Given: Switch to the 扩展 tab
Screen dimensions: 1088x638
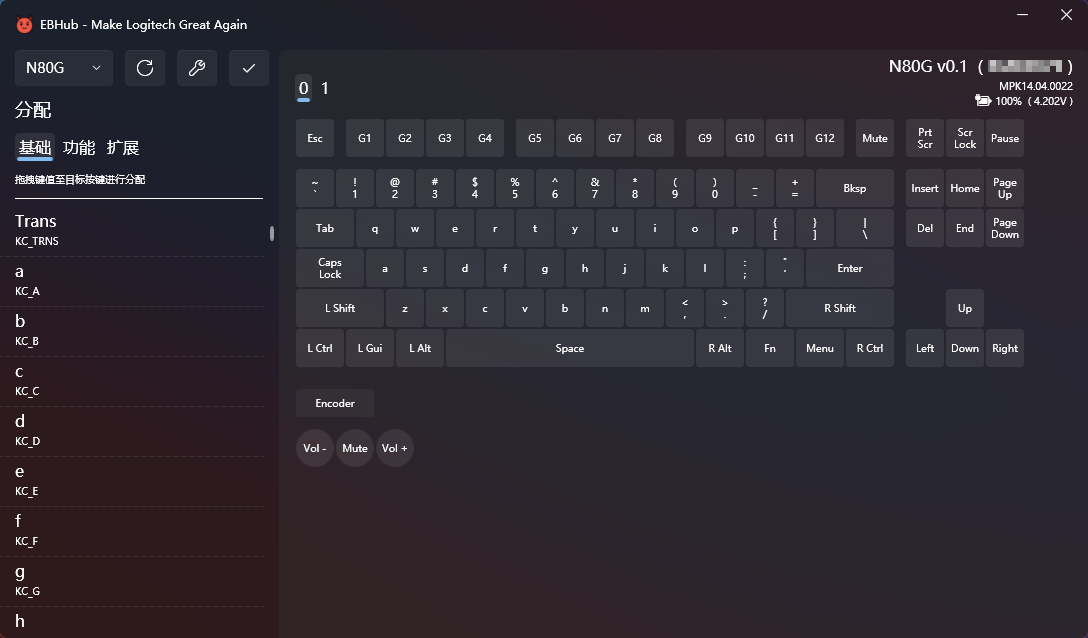Looking at the screenshot, I should coord(123,148).
